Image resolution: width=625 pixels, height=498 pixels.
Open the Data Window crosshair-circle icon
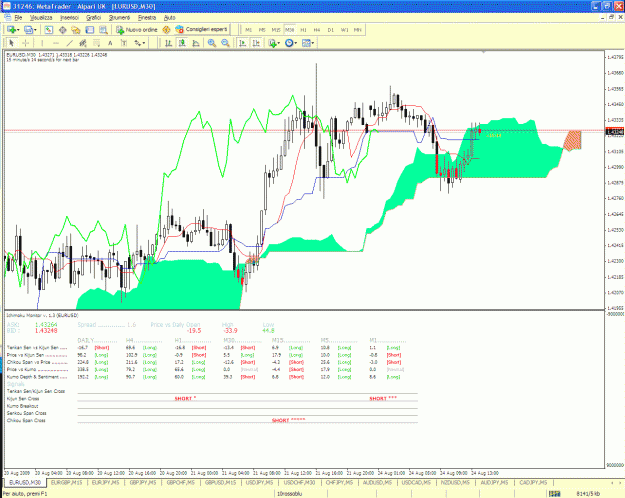click(x=63, y=30)
